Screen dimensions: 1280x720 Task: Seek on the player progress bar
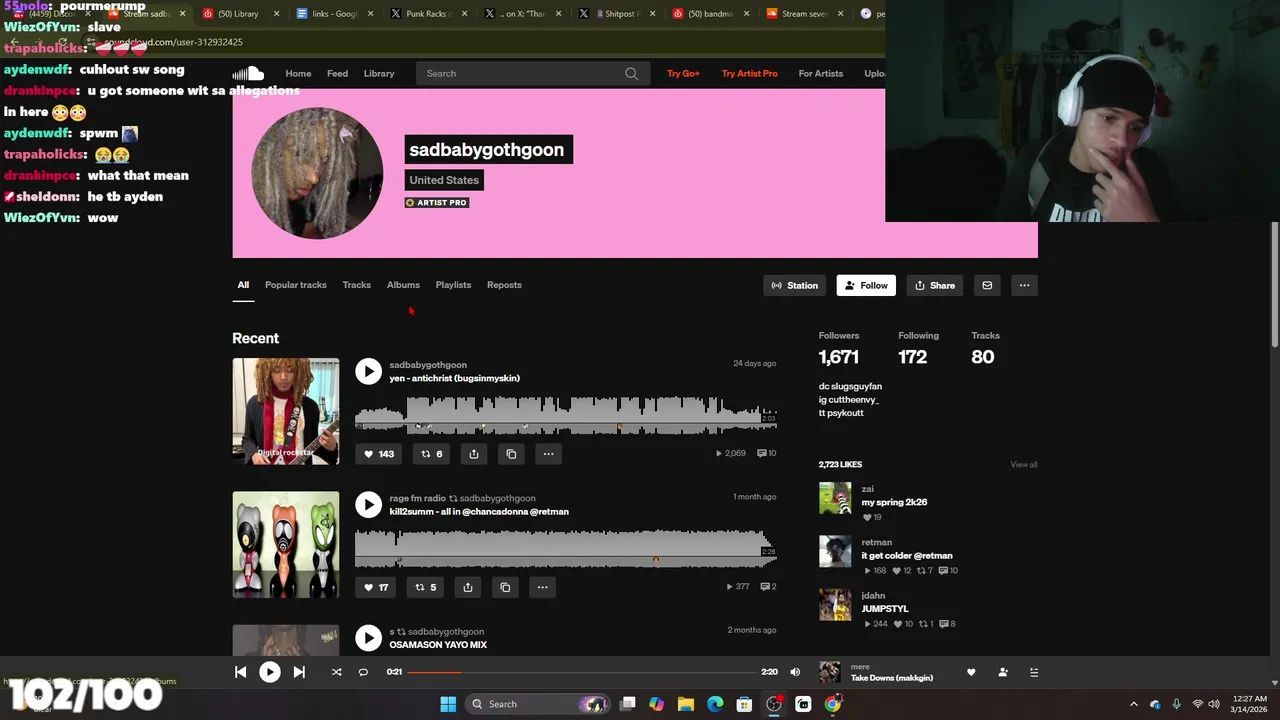(x=581, y=672)
